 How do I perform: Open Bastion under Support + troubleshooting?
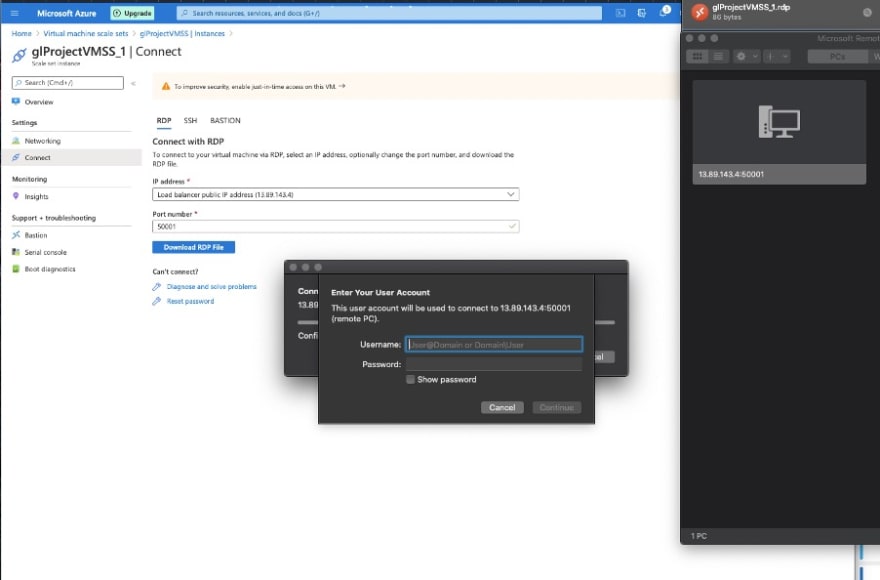35,235
